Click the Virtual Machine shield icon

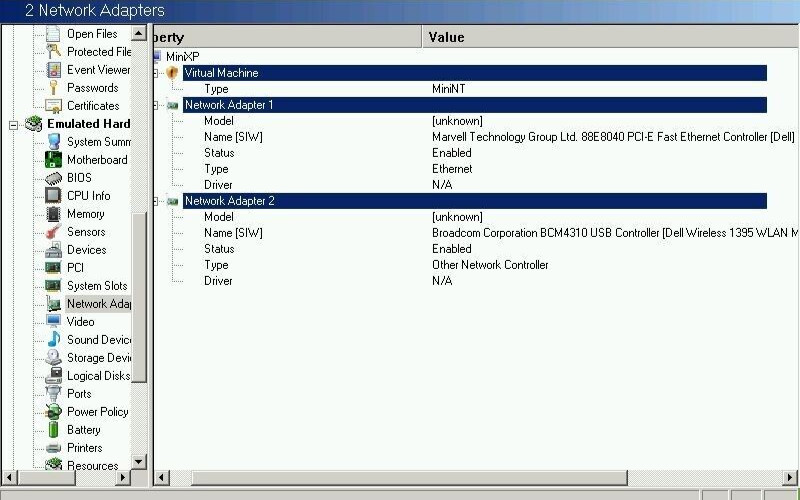(x=172, y=73)
